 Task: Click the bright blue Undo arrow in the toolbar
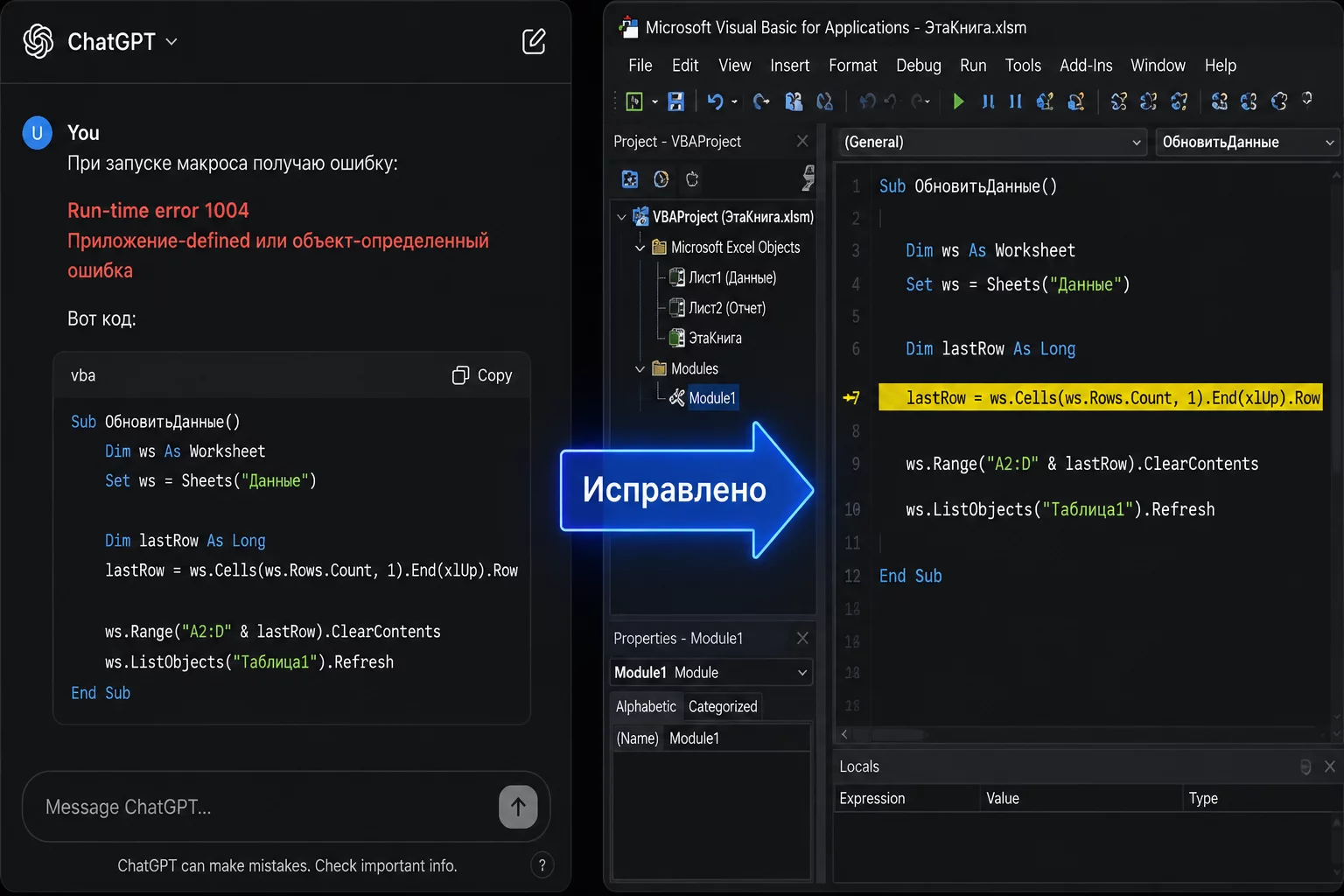coord(715,101)
